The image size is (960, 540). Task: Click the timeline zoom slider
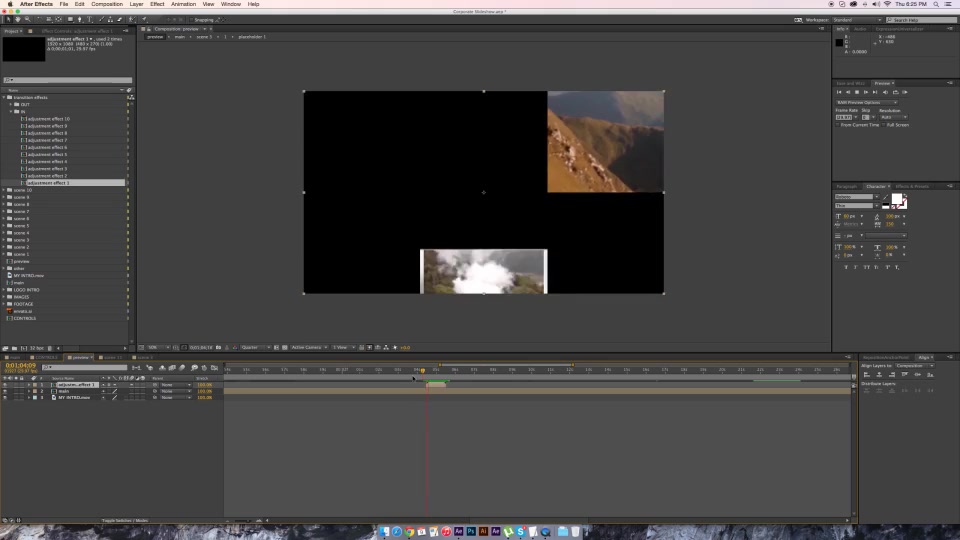[243, 520]
